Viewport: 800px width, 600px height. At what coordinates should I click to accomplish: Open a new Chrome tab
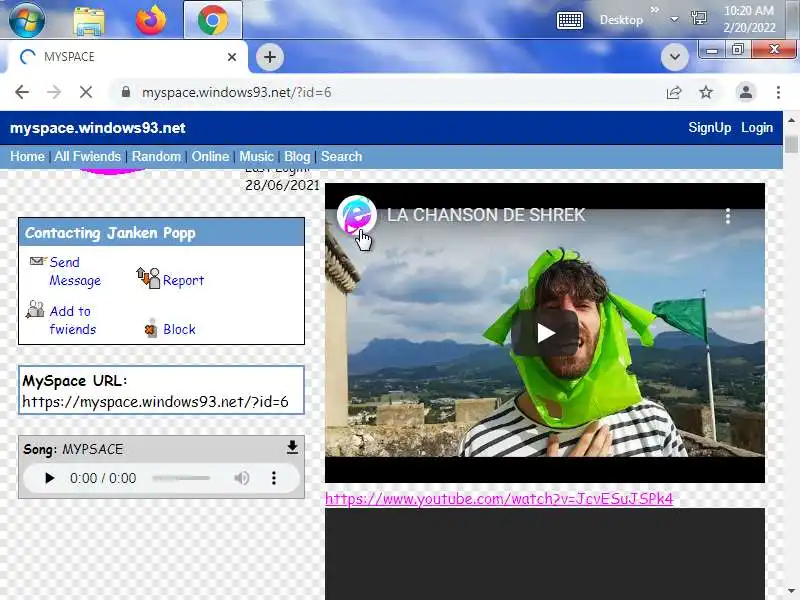click(x=269, y=57)
